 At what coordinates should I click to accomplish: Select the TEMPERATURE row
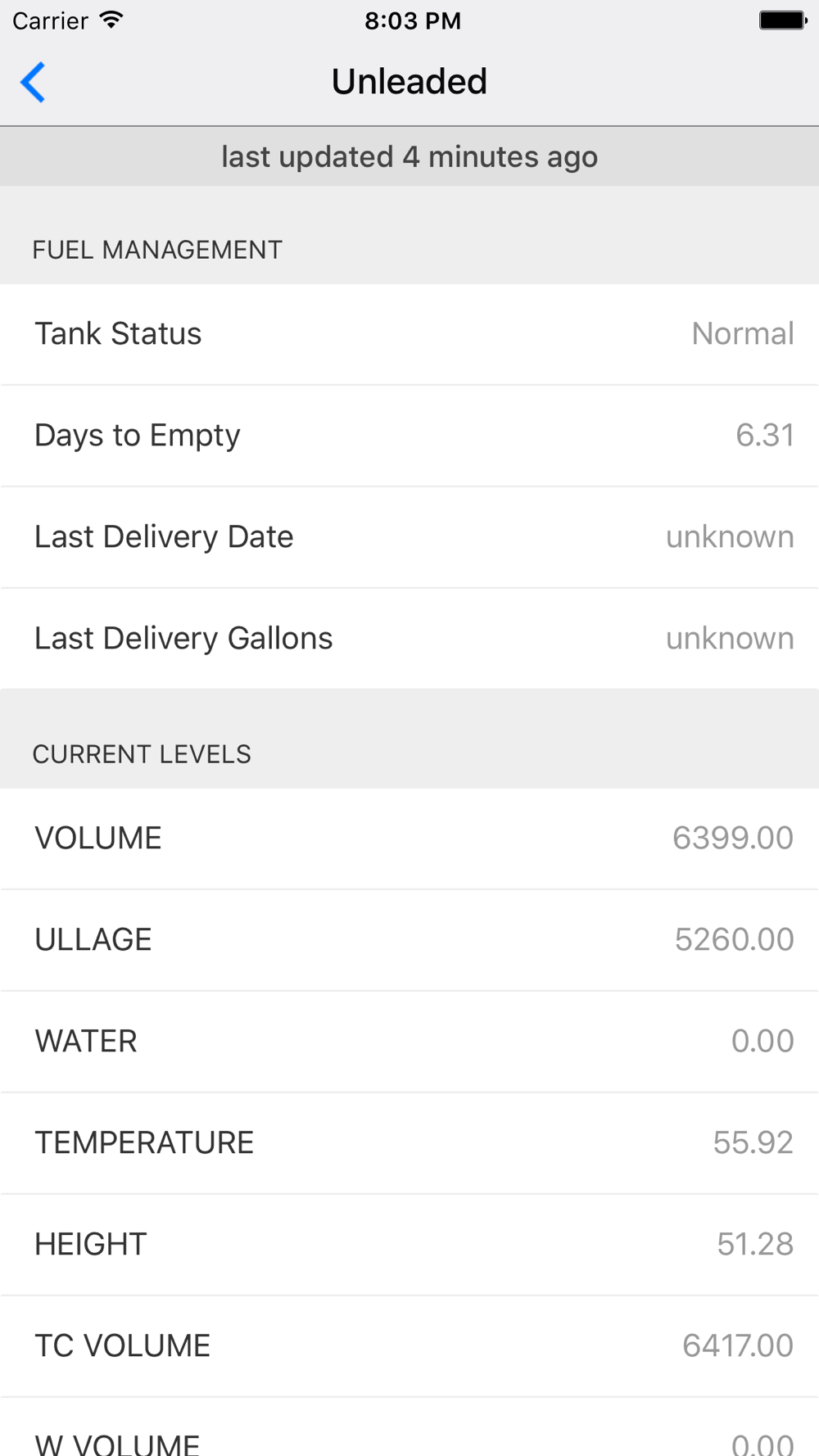pyautogui.click(x=409, y=1143)
